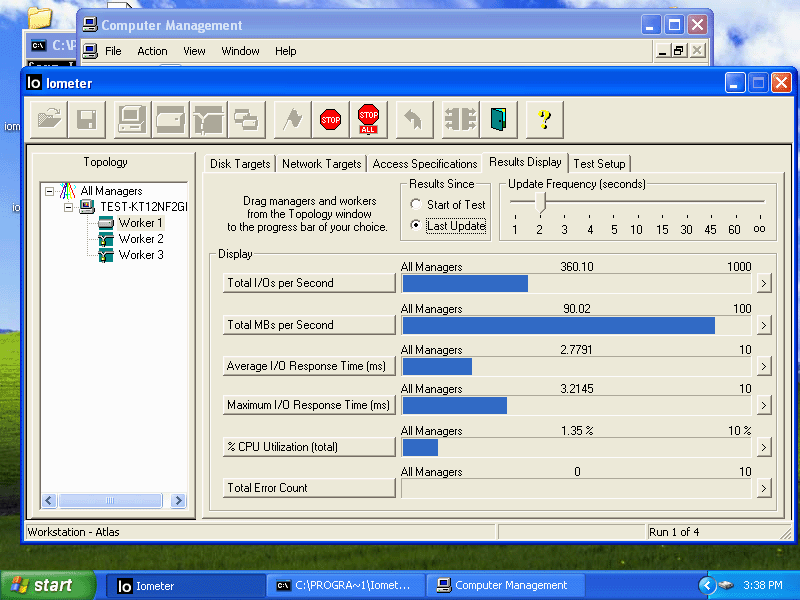The height and width of the screenshot is (600, 800).
Task: Exit Iometer with the green door icon
Action: (498, 120)
